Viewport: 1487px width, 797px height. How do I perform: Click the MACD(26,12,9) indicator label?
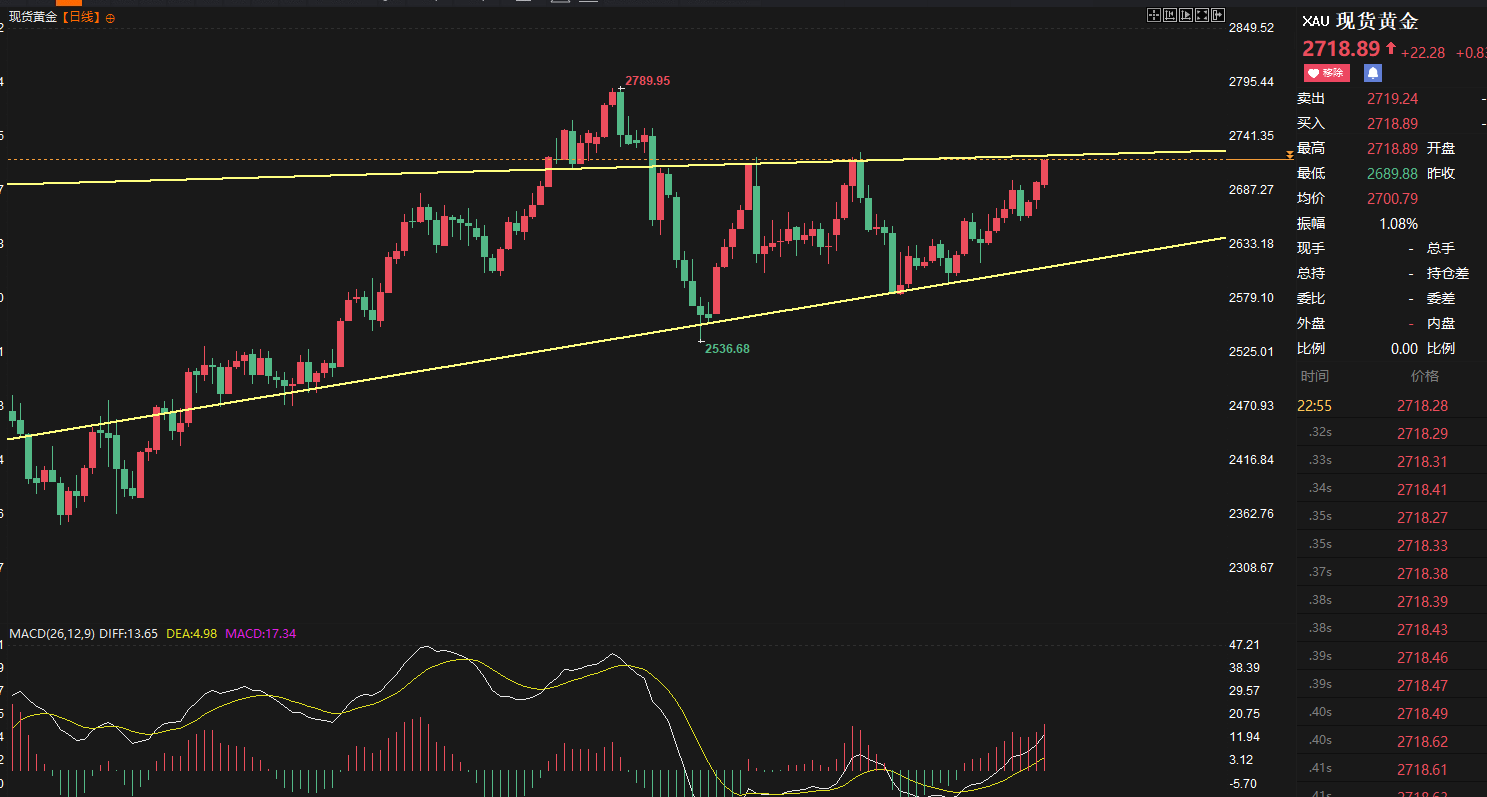click(52, 633)
